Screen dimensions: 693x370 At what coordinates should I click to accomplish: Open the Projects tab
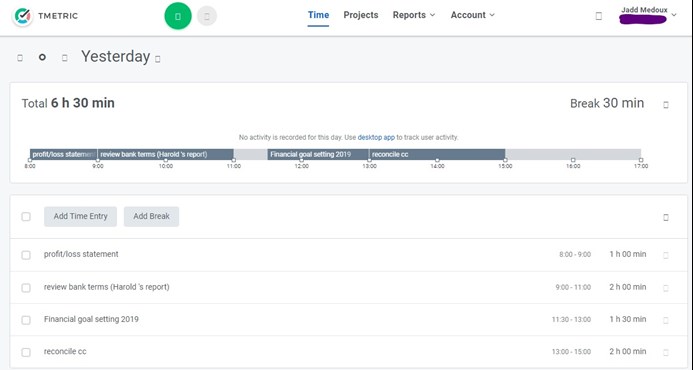click(361, 15)
